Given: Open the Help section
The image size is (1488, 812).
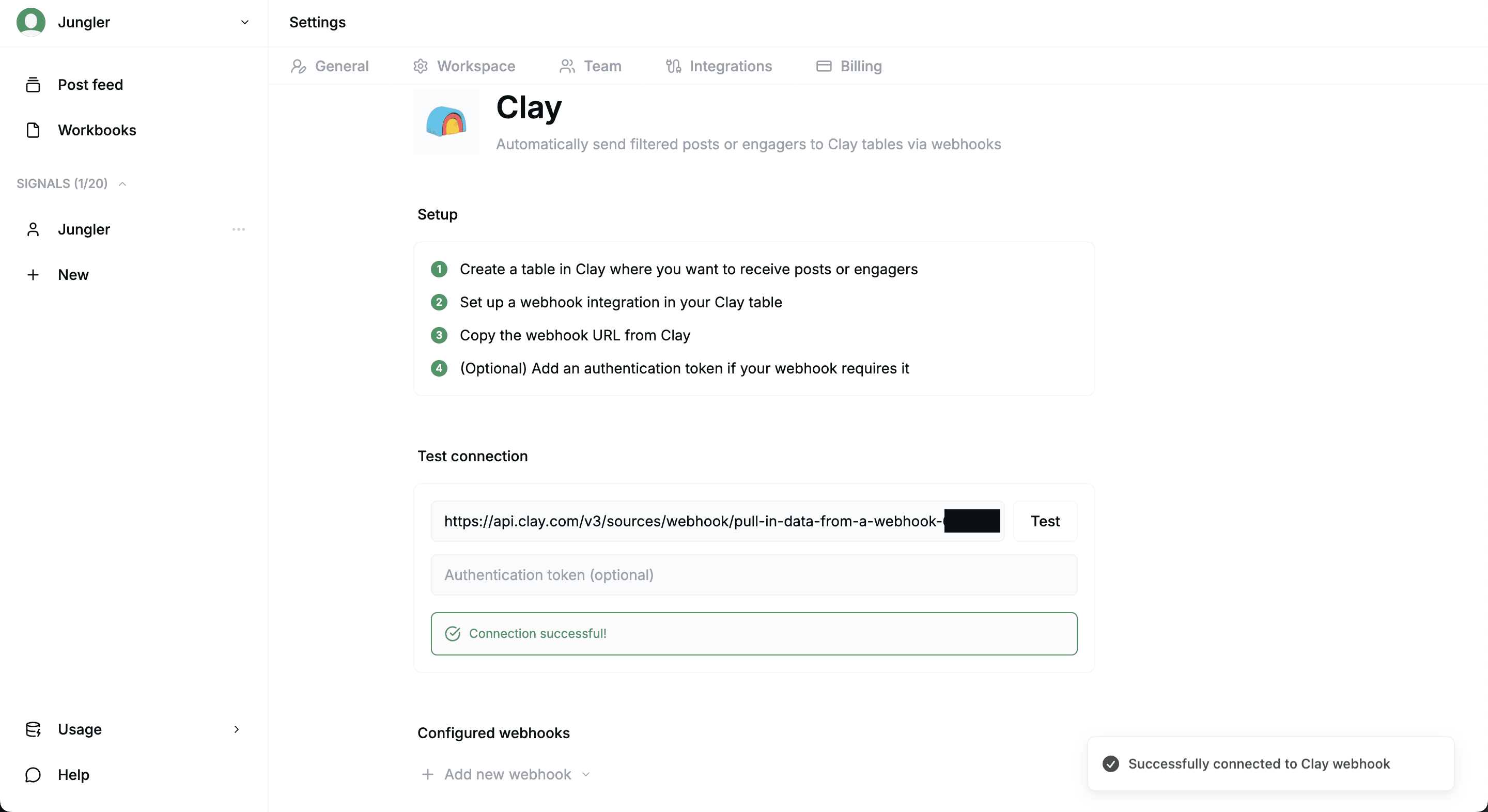Looking at the screenshot, I should 73,775.
